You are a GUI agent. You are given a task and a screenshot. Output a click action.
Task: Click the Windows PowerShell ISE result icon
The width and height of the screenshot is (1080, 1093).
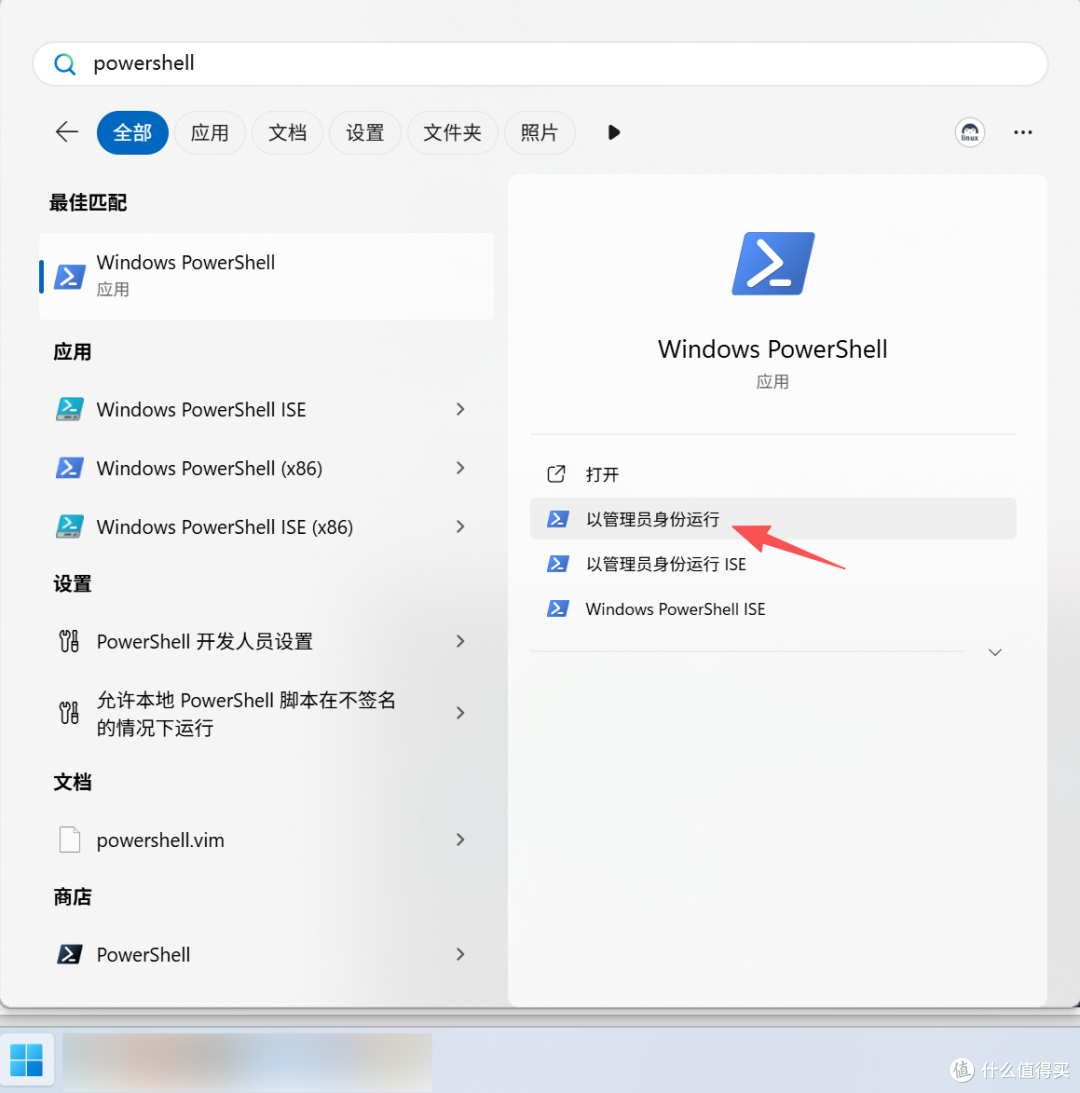(x=70, y=409)
